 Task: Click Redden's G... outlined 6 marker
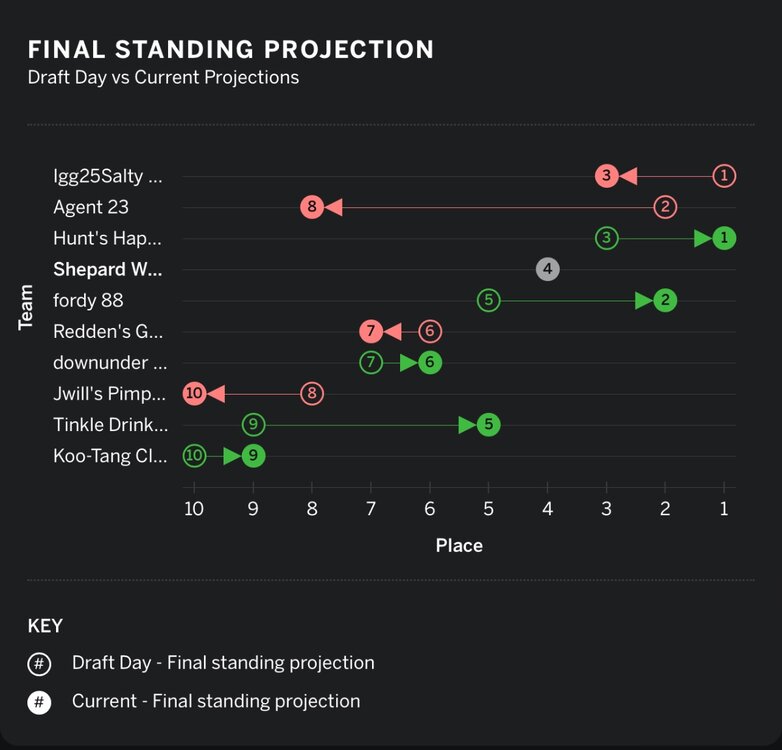click(x=430, y=331)
